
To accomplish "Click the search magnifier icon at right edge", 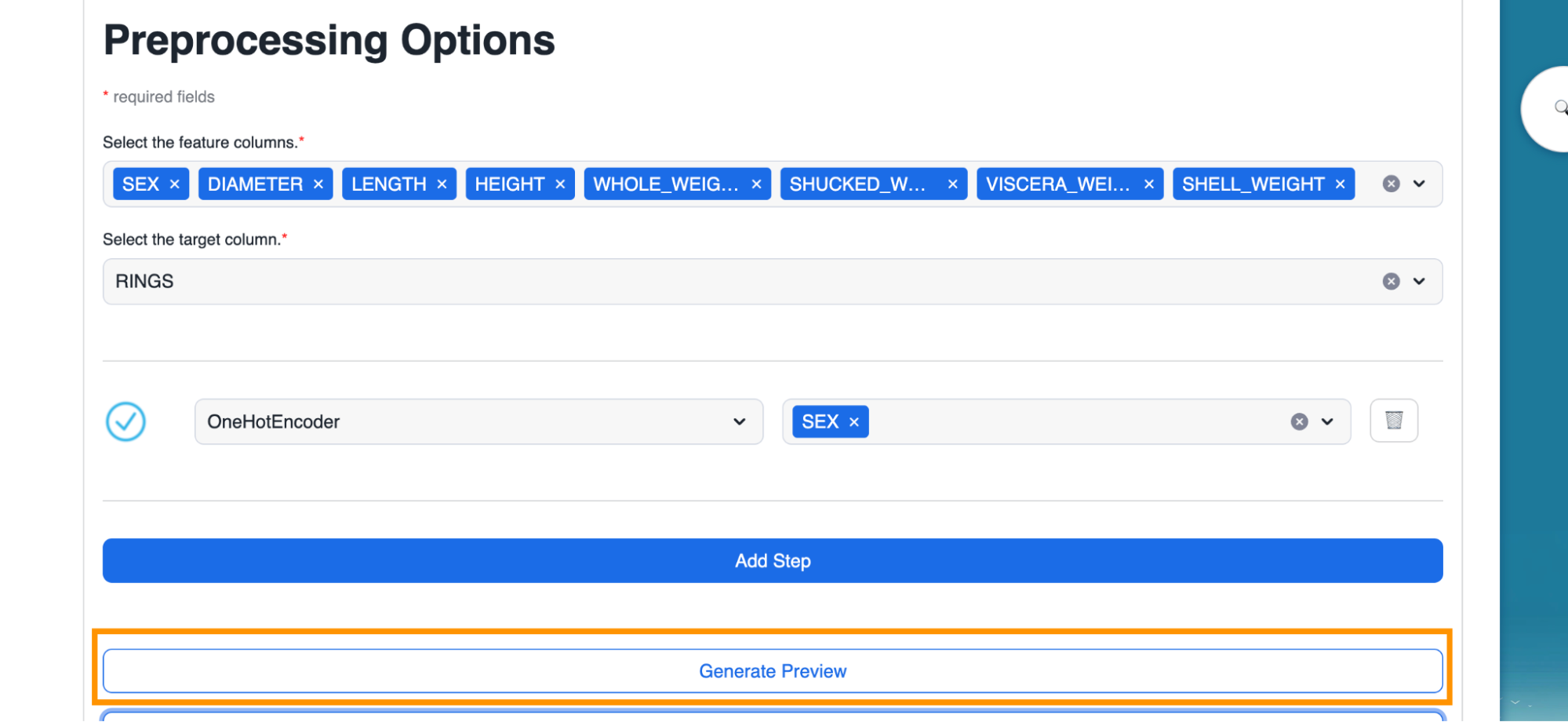I will 1560,108.
